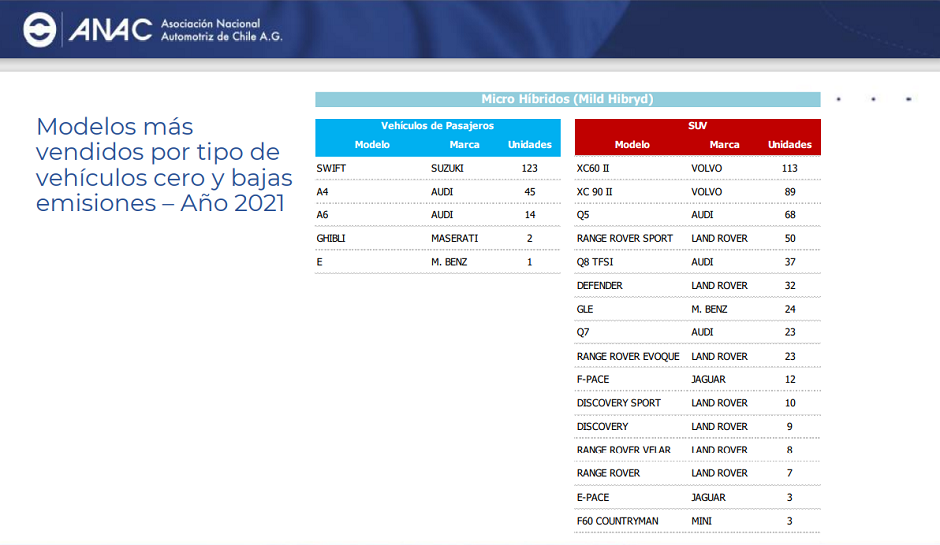Click the 50 units value for Range Rover Sport
This screenshot has width=940, height=545.
790,239
